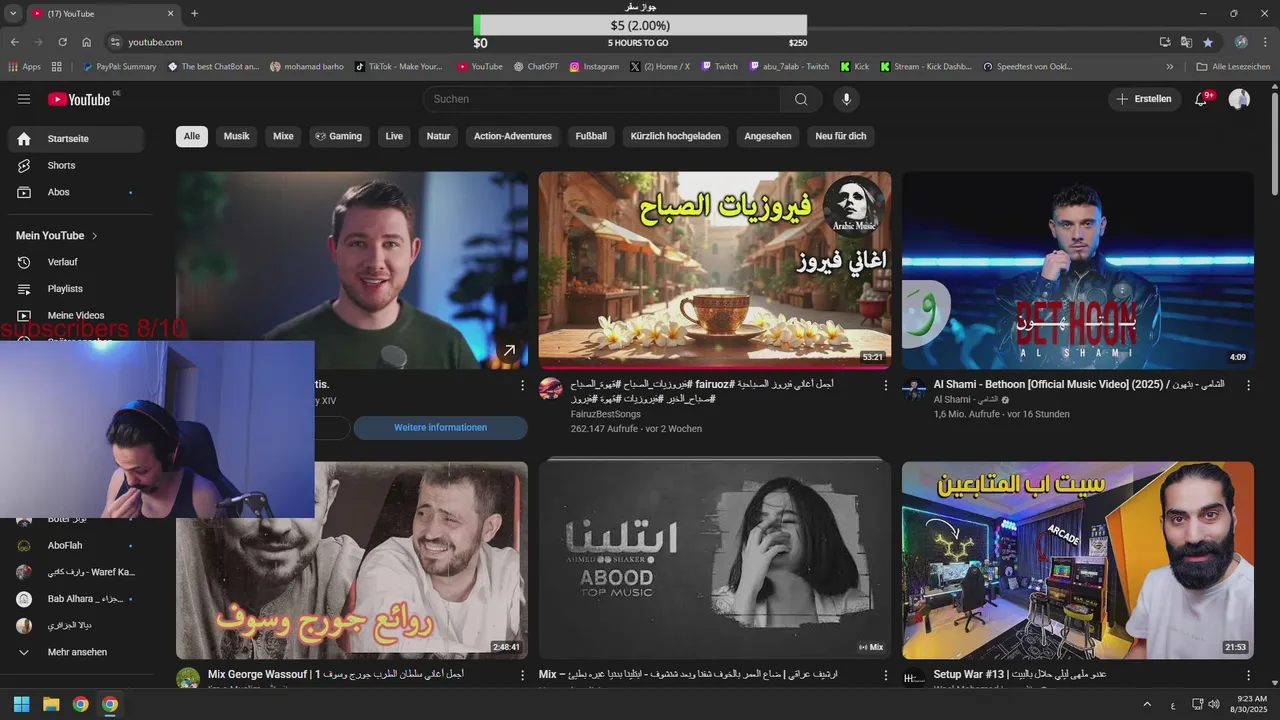Select the Fußball filter chip
The height and width of the screenshot is (720, 1280).
tap(591, 136)
